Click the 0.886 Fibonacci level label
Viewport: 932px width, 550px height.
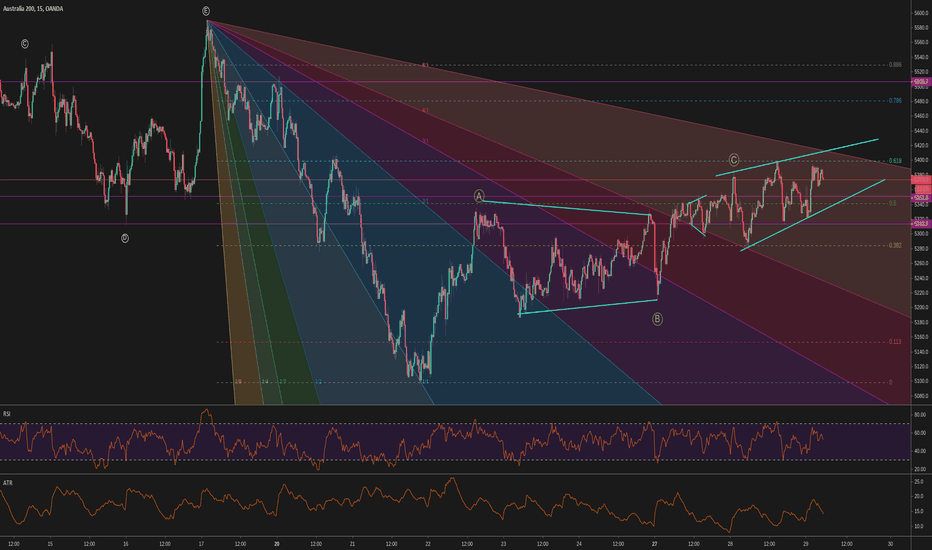click(895, 65)
